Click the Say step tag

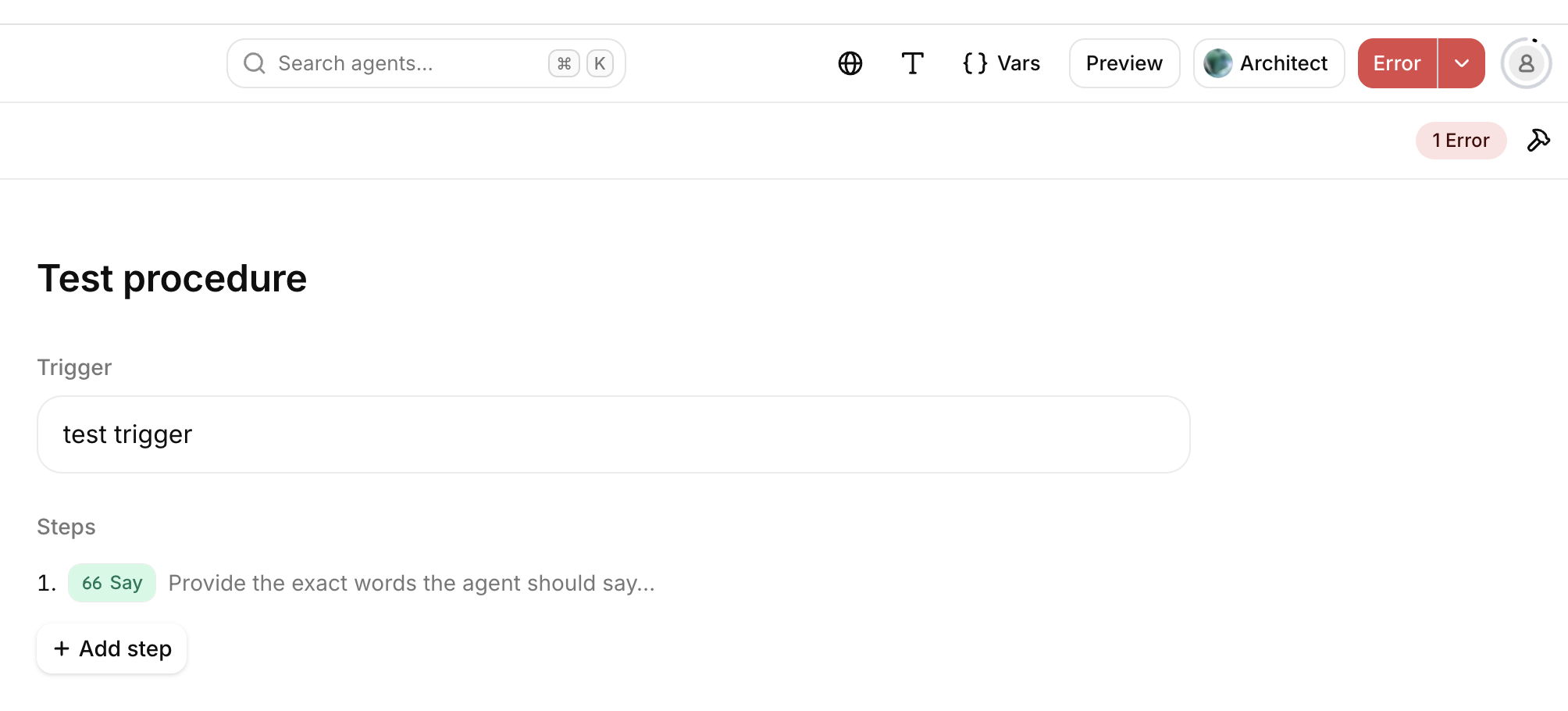pyautogui.click(x=112, y=583)
